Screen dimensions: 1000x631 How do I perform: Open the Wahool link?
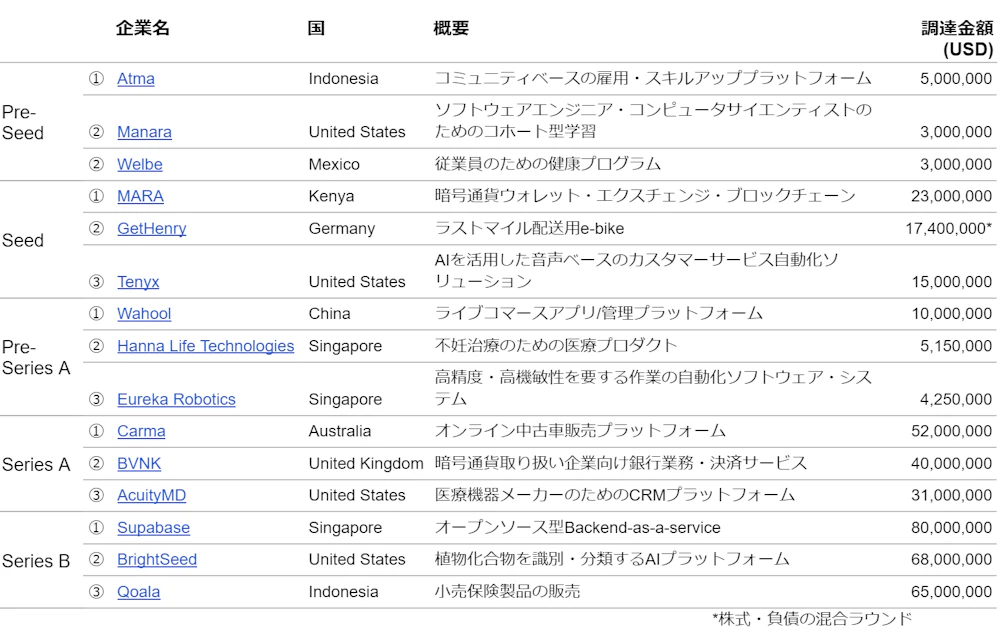click(x=144, y=314)
